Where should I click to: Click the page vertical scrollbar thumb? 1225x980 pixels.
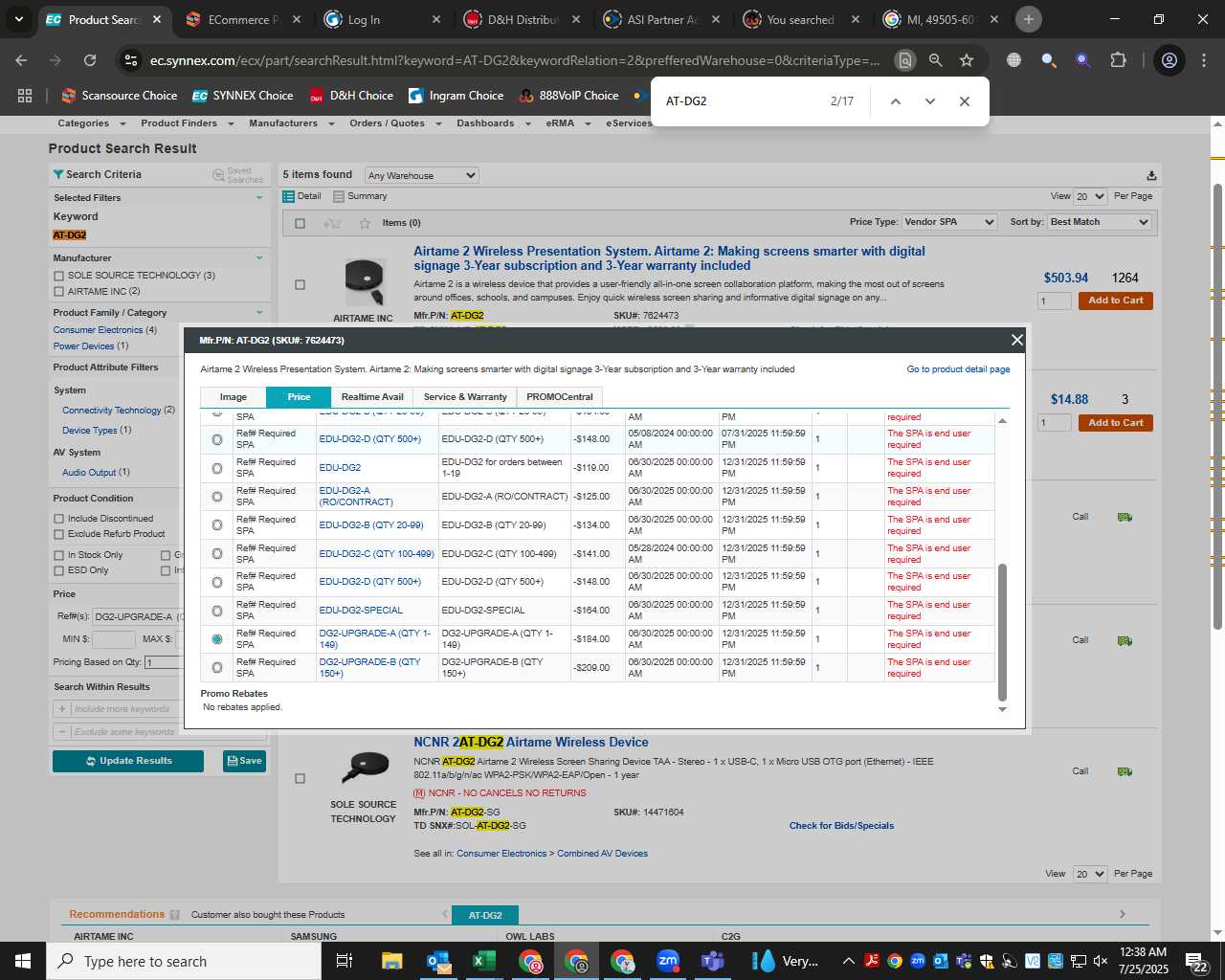click(1217, 407)
